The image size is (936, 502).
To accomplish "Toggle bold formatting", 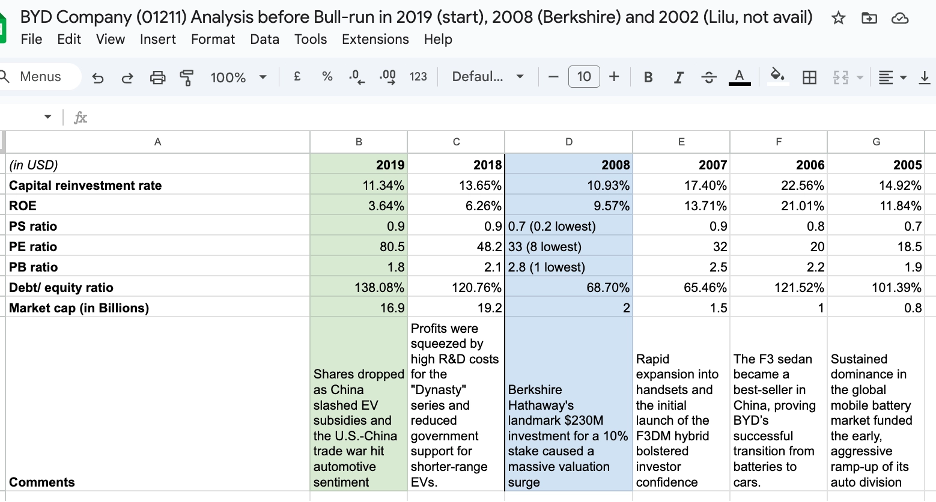I will coord(648,77).
